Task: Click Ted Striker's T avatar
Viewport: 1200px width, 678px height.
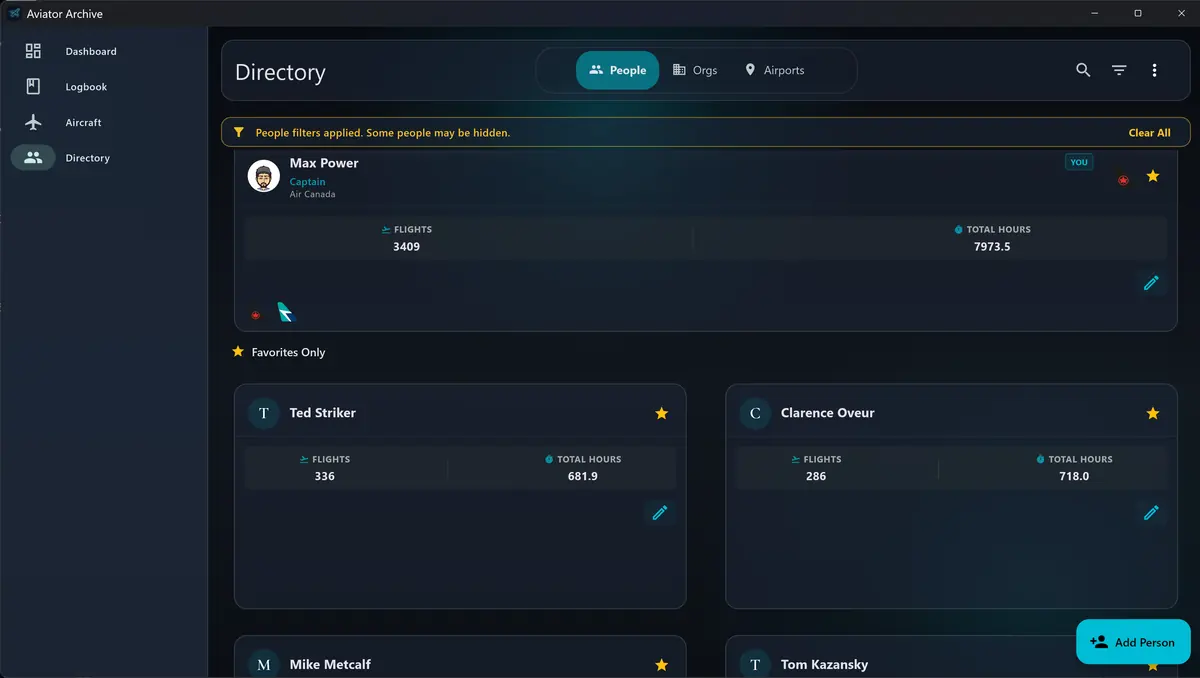Action: coord(264,413)
